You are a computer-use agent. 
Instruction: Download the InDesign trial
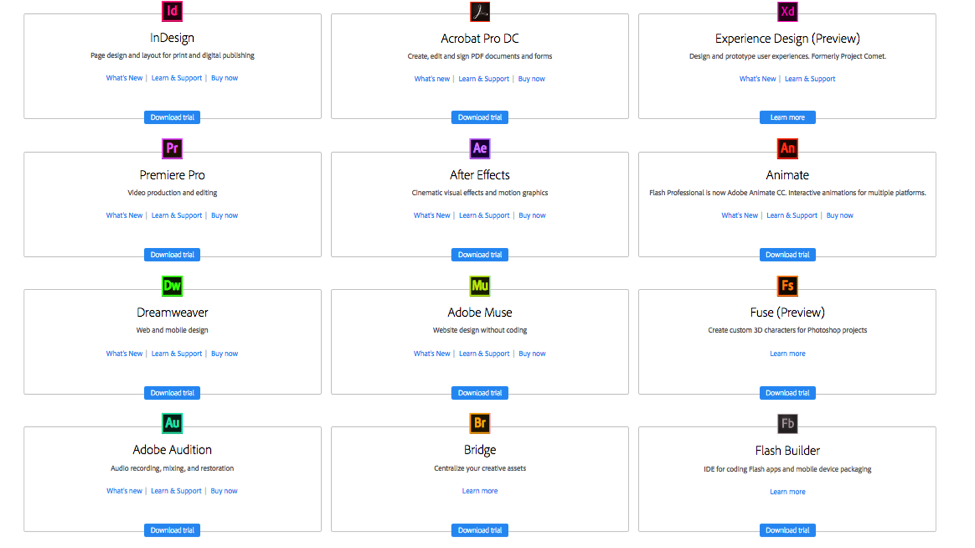(x=172, y=118)
